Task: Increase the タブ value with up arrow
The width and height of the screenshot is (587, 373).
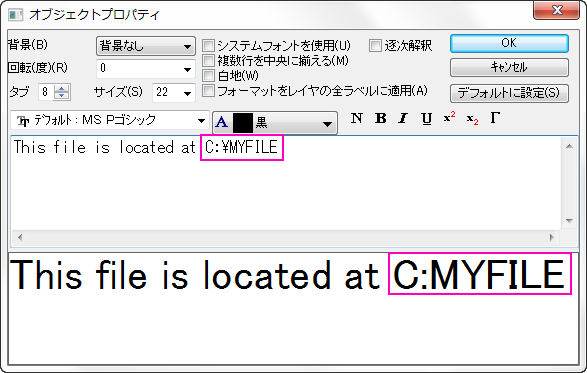Action: [61, 89]
